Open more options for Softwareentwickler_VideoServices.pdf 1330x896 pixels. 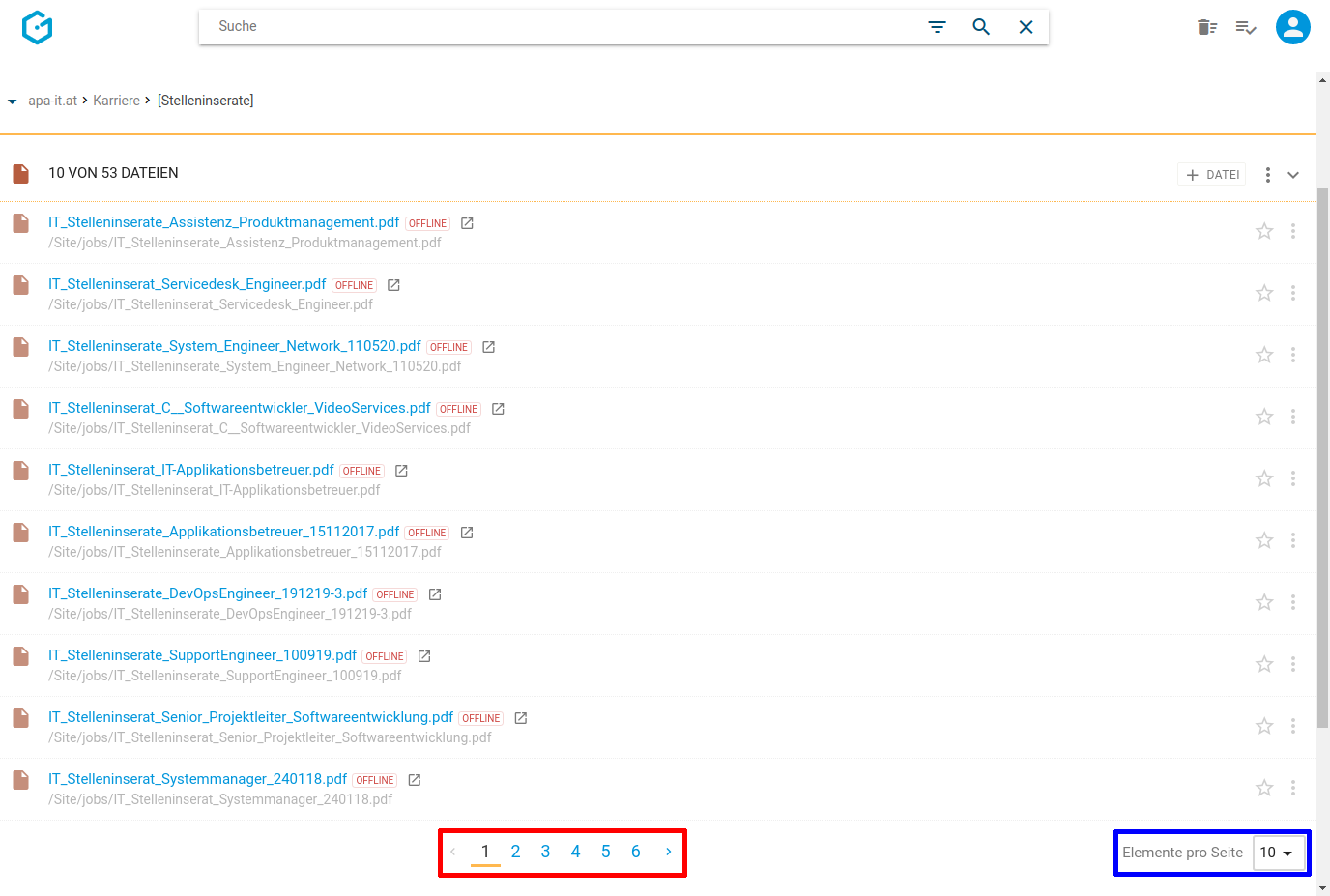click(1293, 417)
